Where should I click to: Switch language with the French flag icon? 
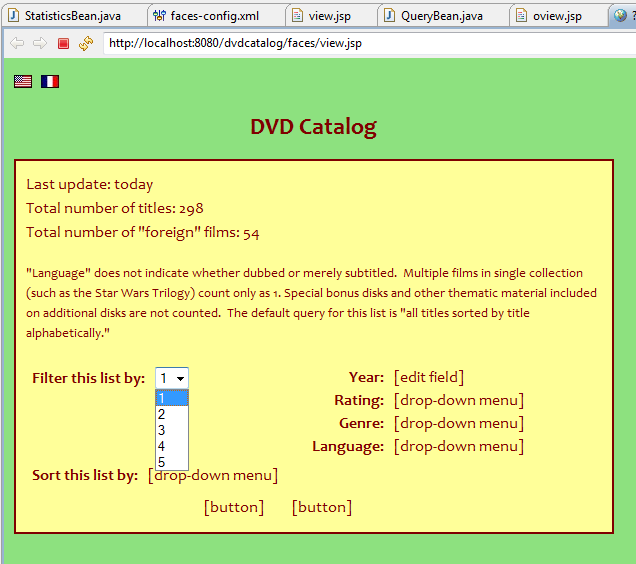50,82
